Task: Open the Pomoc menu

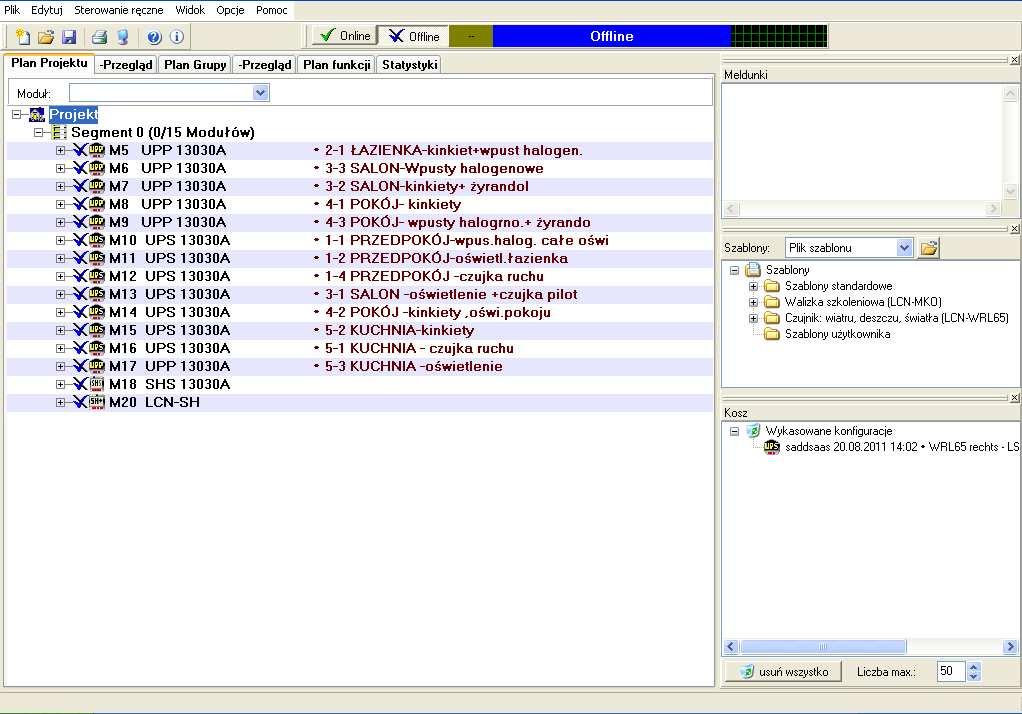Action: pos(271,10)
